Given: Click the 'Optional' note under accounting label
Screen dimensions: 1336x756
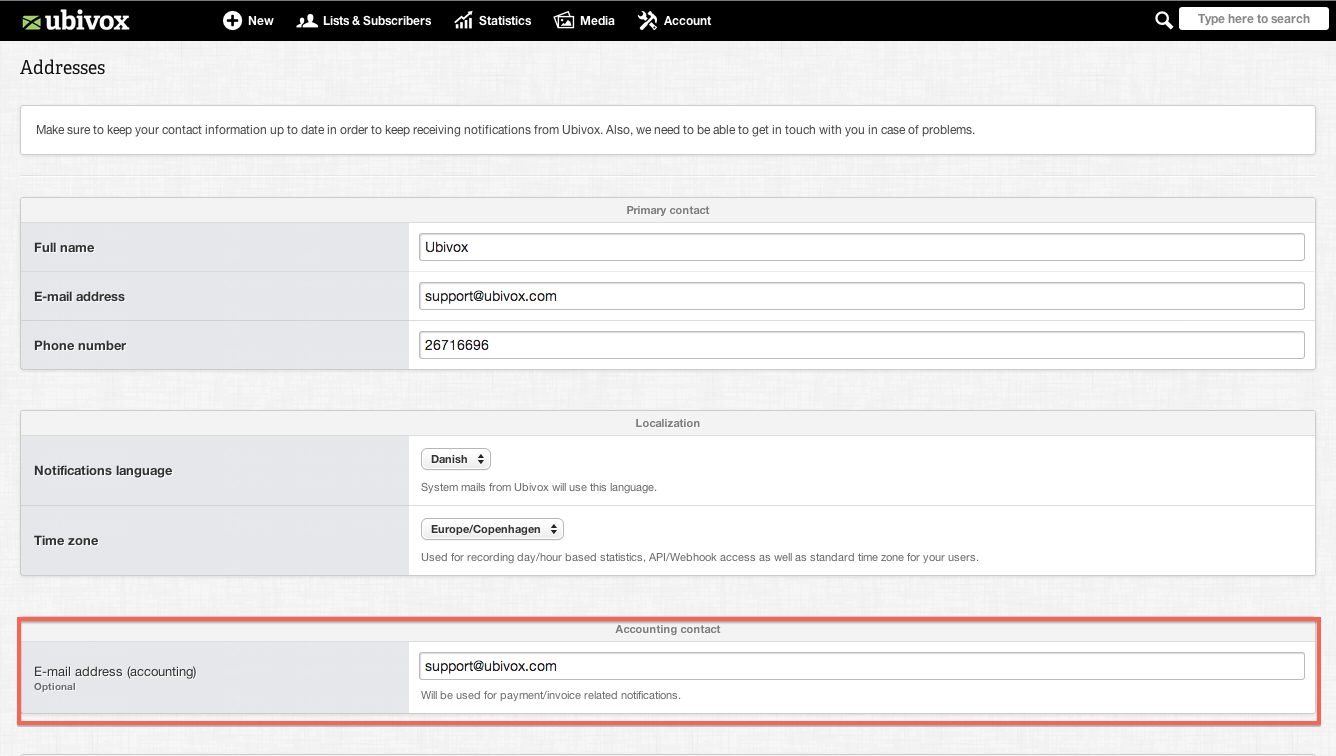Looking at the screenshot, I should tap(55, 687).
